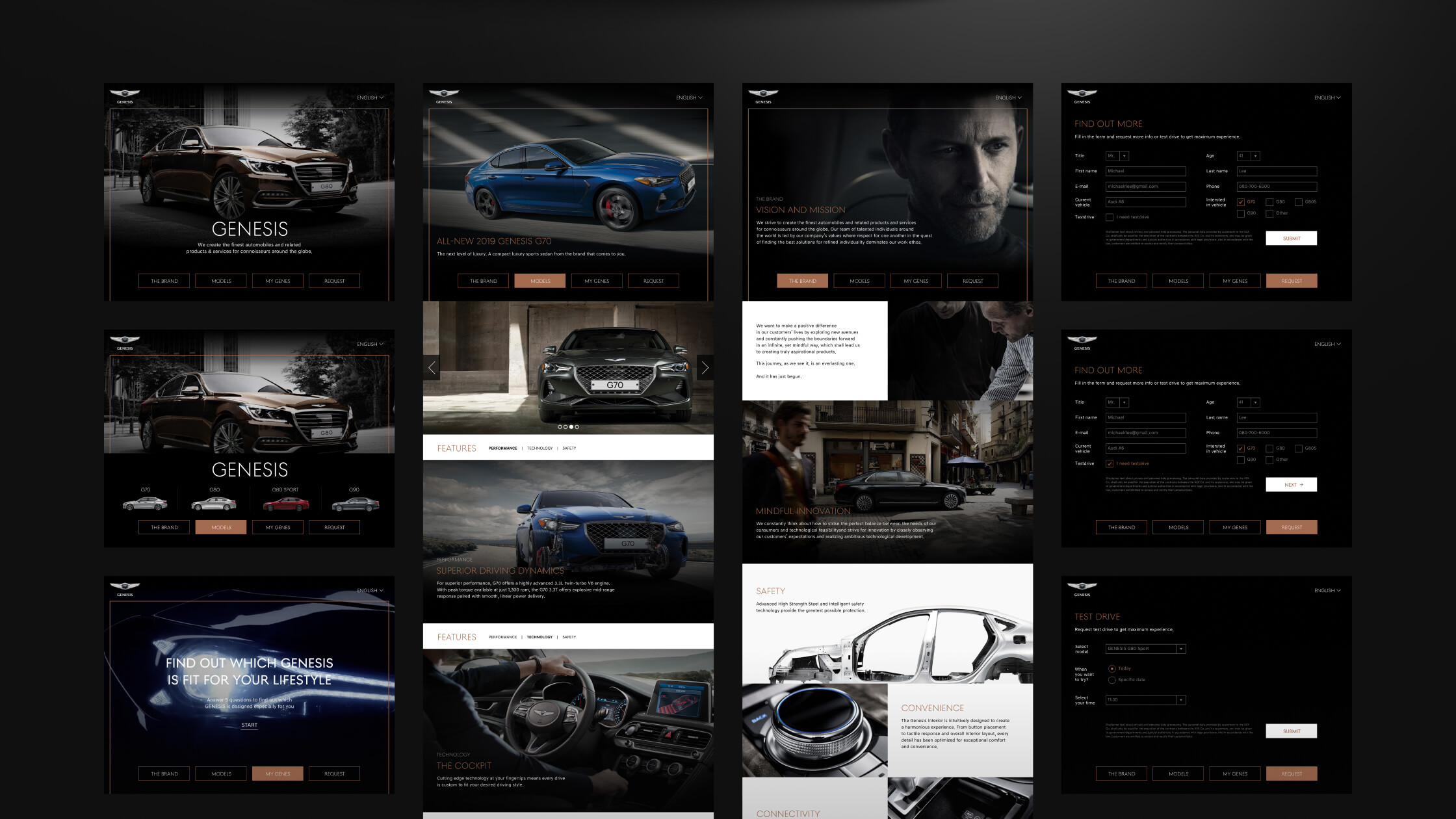Select the red G80 Sport car thumbnail

click(285, 504)
